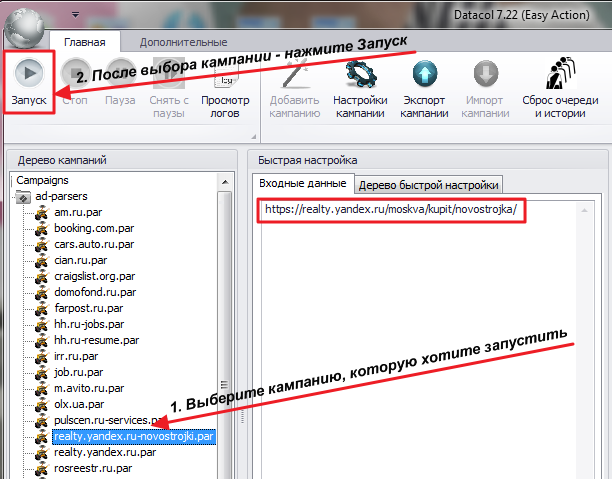Open ribbon group dialog launcher corner
The width and height of the screenshot is (612, 479).
[x=254, y=137]
